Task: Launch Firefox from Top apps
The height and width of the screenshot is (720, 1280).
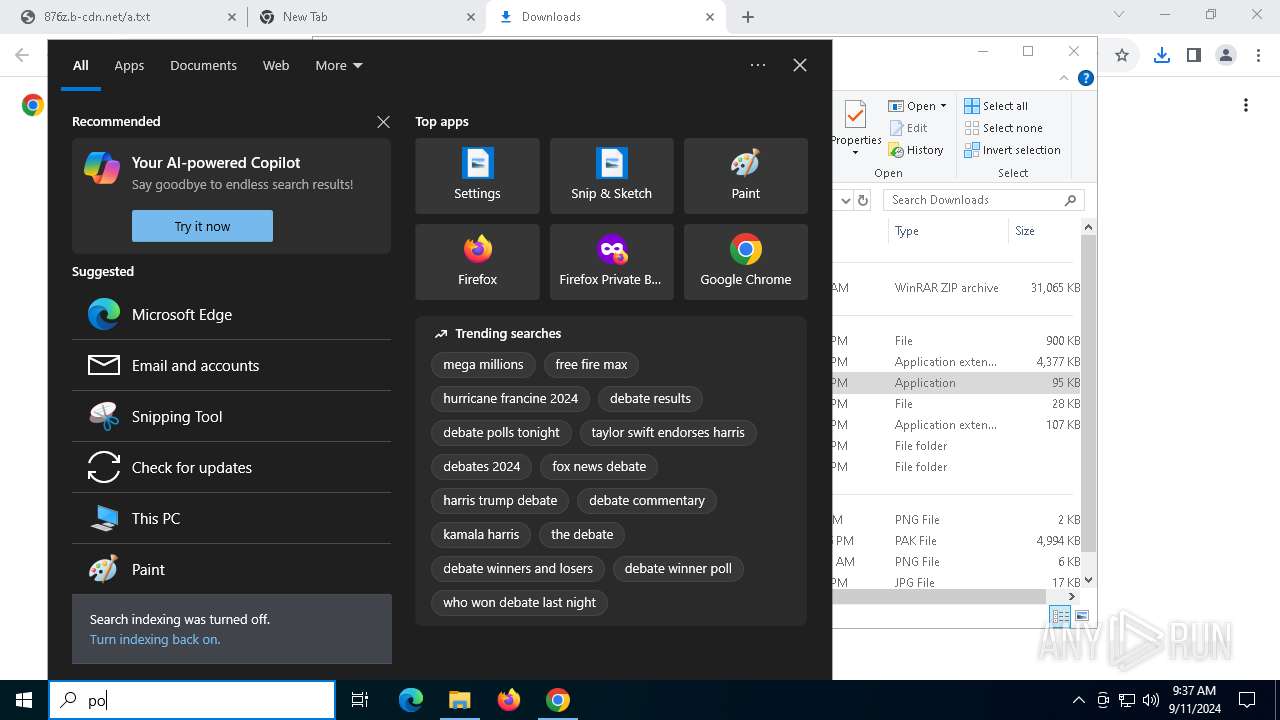Action: (x=477, y=262)
